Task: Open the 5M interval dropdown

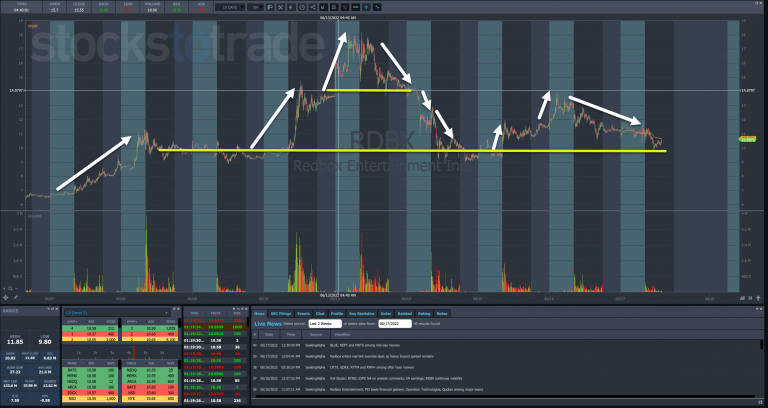Action: [x=255, y=7]
